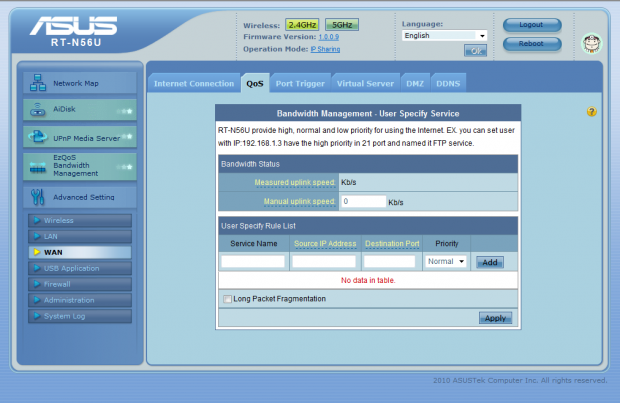Click Source IP Address column link
620x403 pixels.
pyautogui.click(x=325, y=244)
